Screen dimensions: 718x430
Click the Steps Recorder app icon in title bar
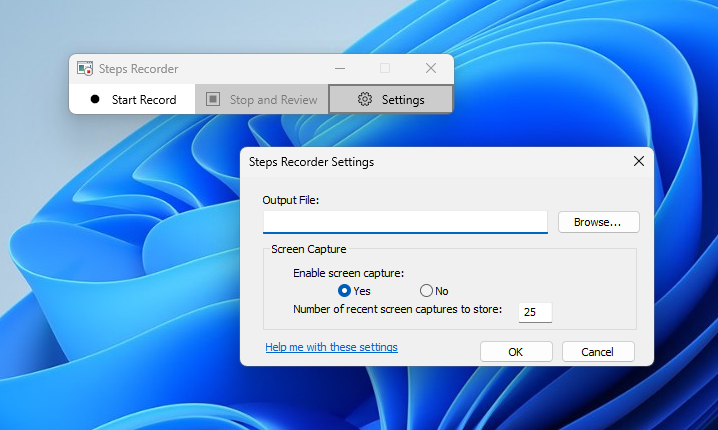(x=85, y=69)
